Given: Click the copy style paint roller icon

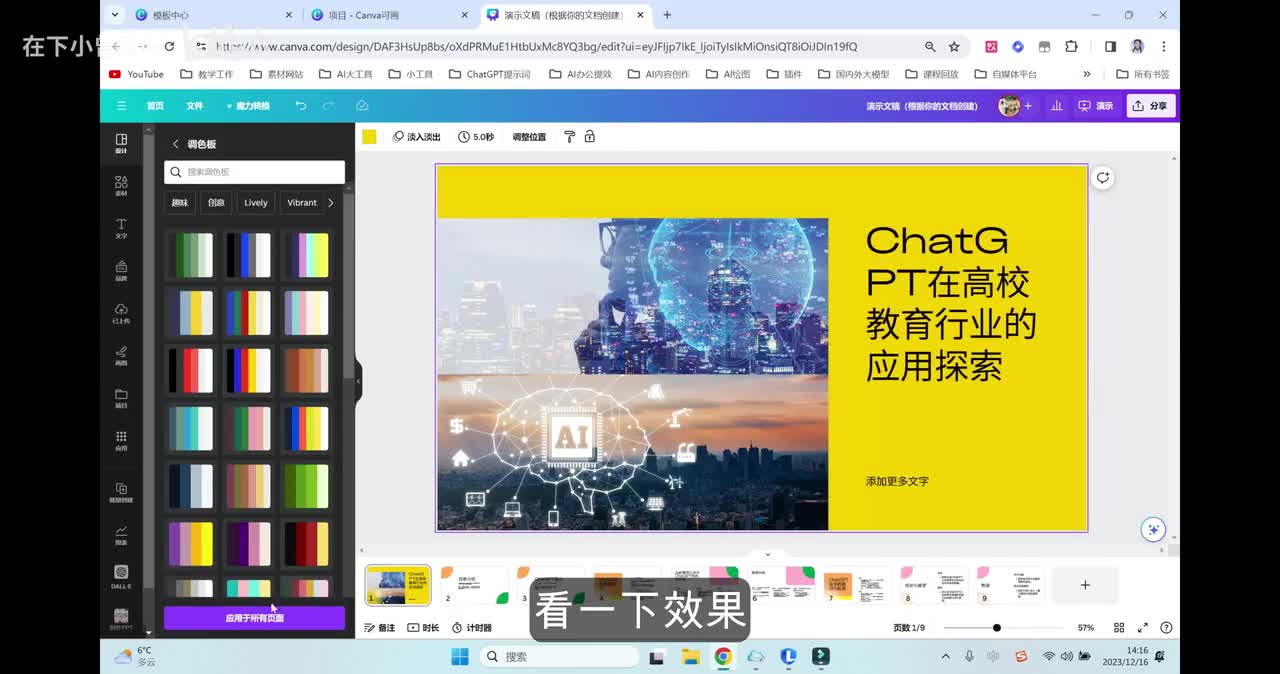Looking at the screenshot, I should tap(569, 137).
